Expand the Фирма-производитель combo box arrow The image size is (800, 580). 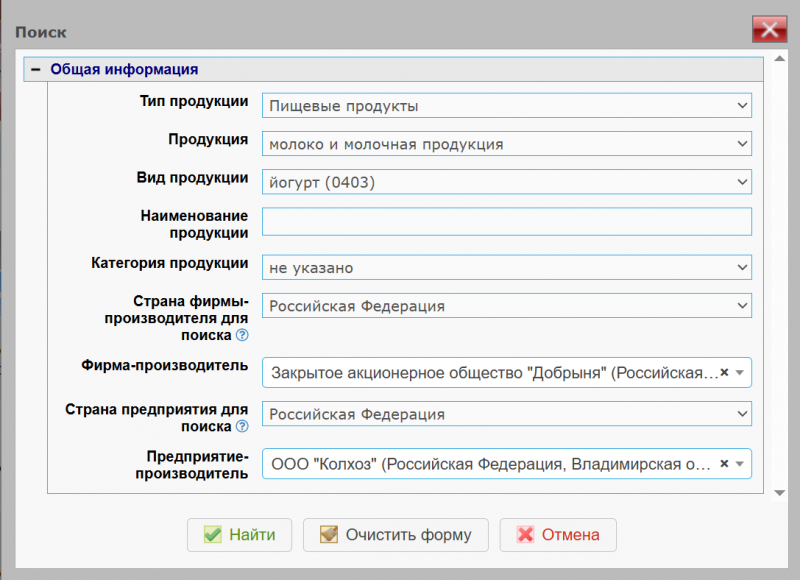click(x=740, y=372)
